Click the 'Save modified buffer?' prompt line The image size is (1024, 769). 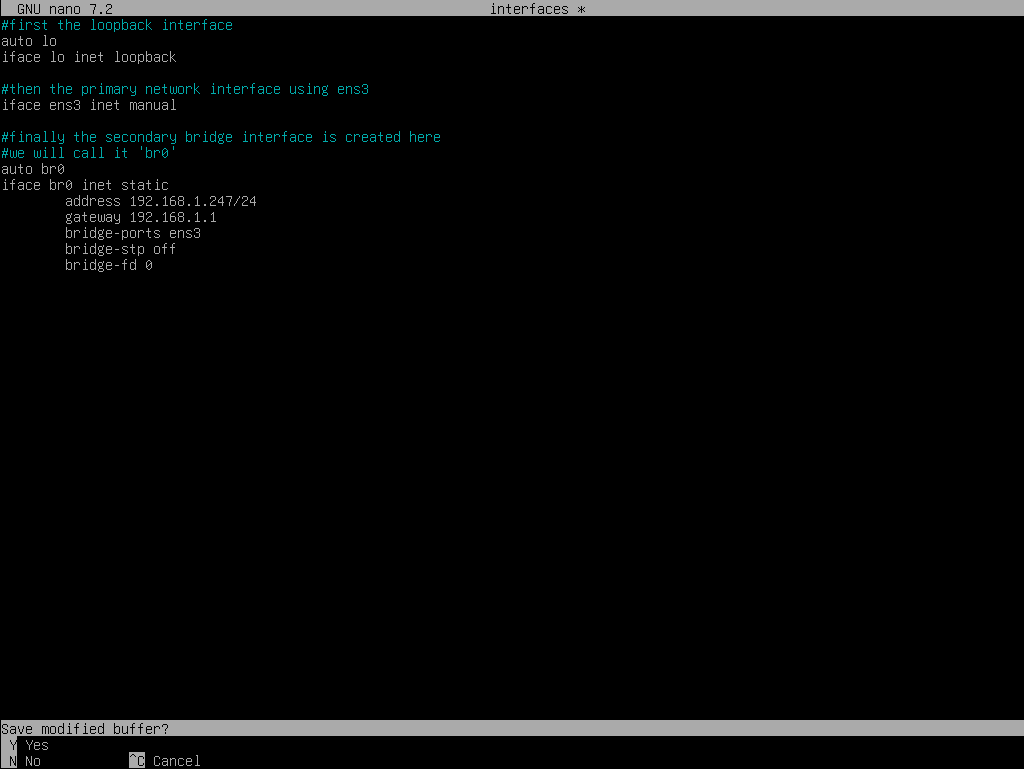click(x=85, y=729)
